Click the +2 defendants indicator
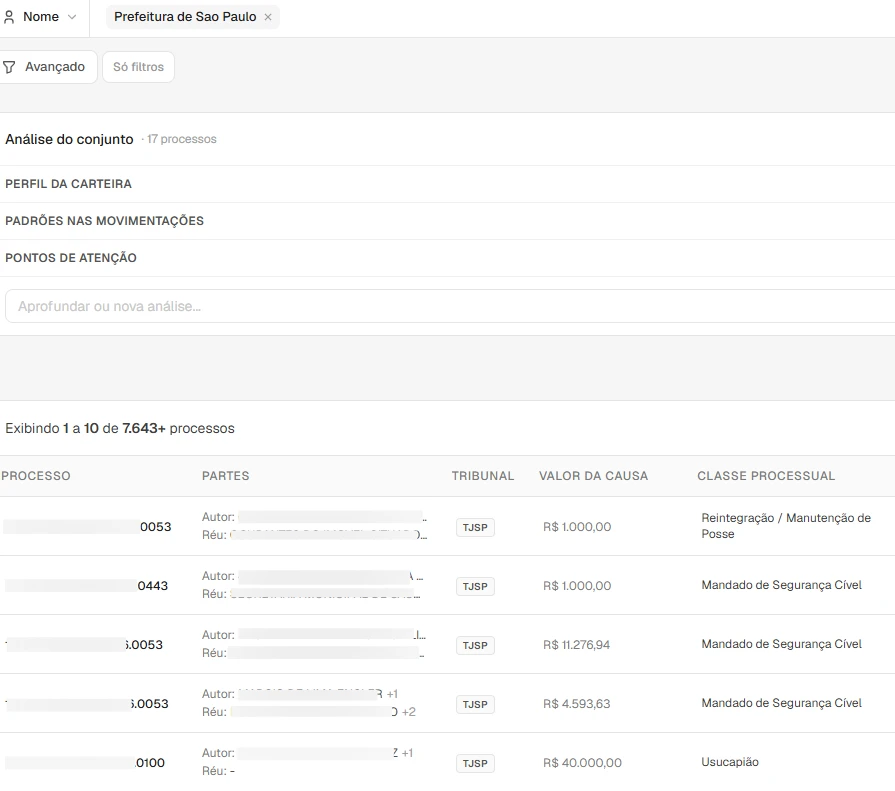 (409, 712)
